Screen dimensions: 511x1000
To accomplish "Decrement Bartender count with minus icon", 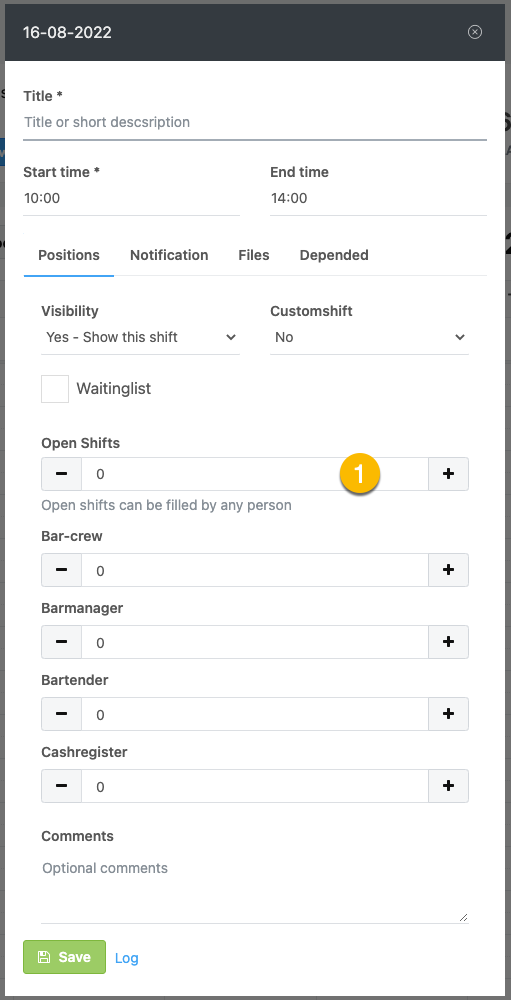I will coord(61,714).
